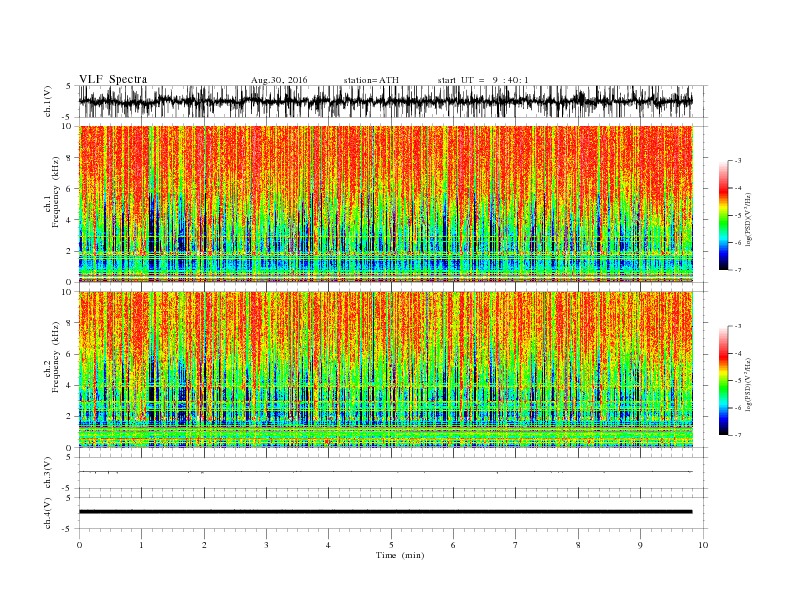The height and width of the screenshot is (612, 792).
Task: Click the '8' kHz tick on ch.1 spectrogram
Action: click(x=70, y=158)
